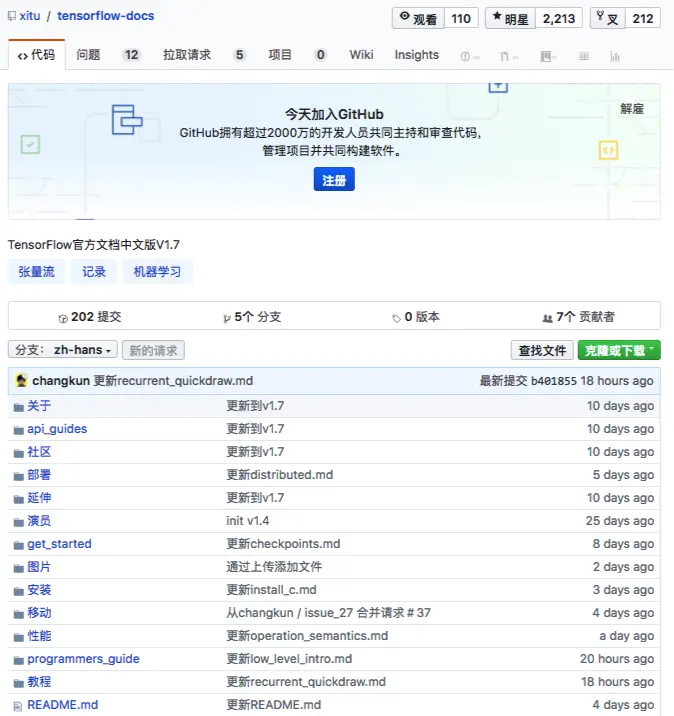This screenshot has width=674, height=716.
Task: Click the folder icon beside 关于
Action: pyautogui.click(x=18, y=407)
